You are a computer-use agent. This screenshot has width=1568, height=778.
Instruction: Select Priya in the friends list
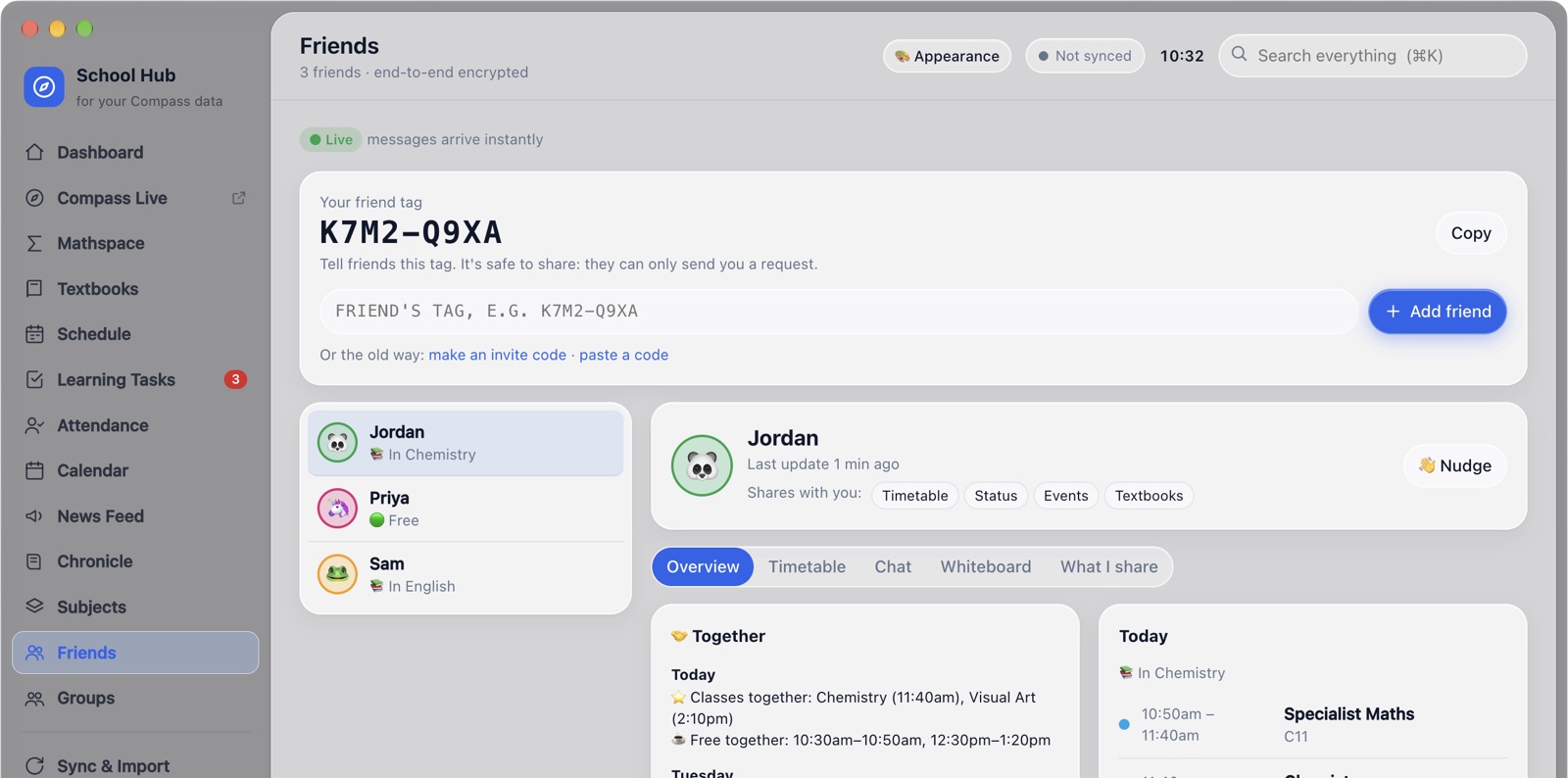pos(465,509)
